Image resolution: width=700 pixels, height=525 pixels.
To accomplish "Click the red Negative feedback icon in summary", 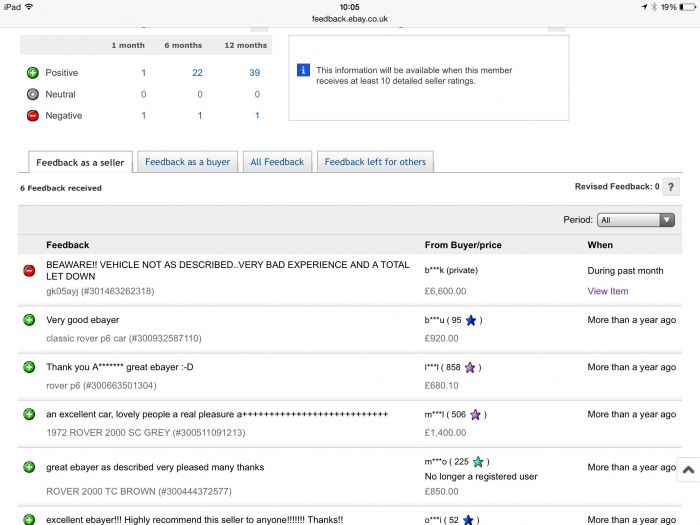I will click(33, 116).
